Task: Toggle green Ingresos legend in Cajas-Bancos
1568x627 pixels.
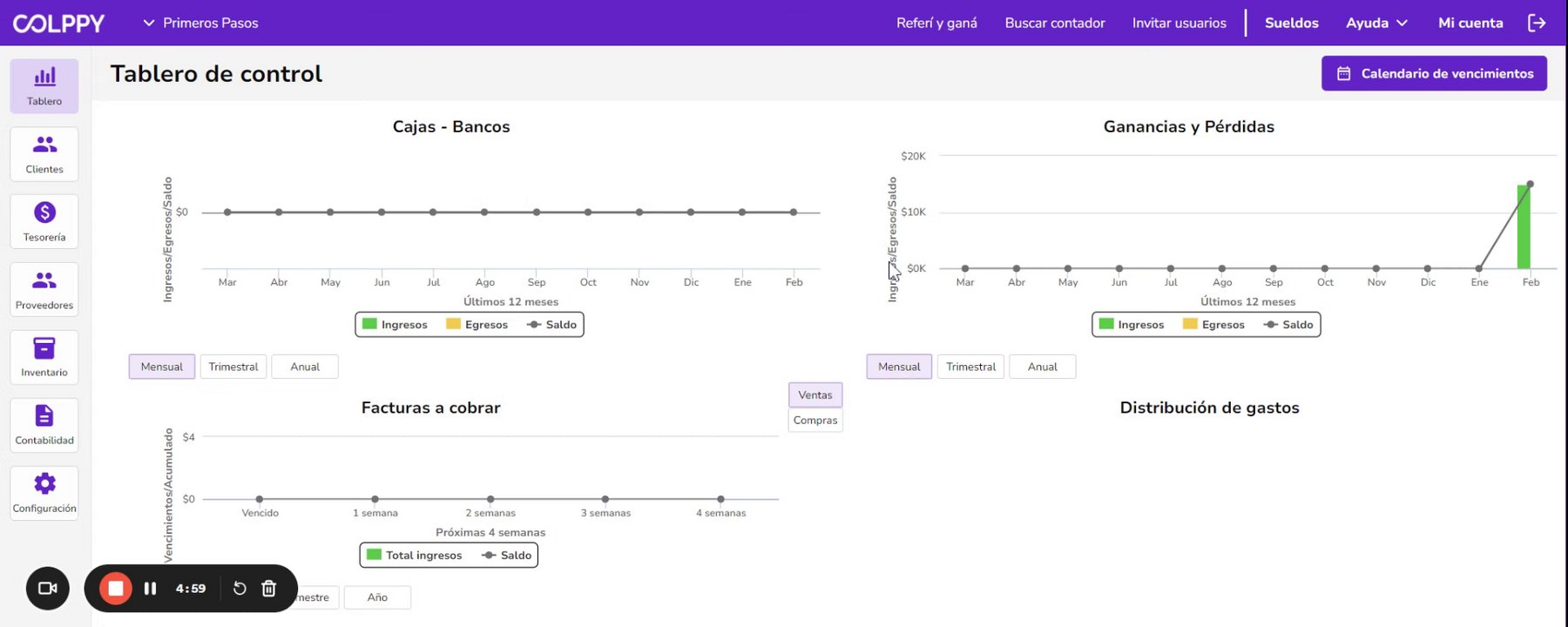Action: (x=395, y=325)
